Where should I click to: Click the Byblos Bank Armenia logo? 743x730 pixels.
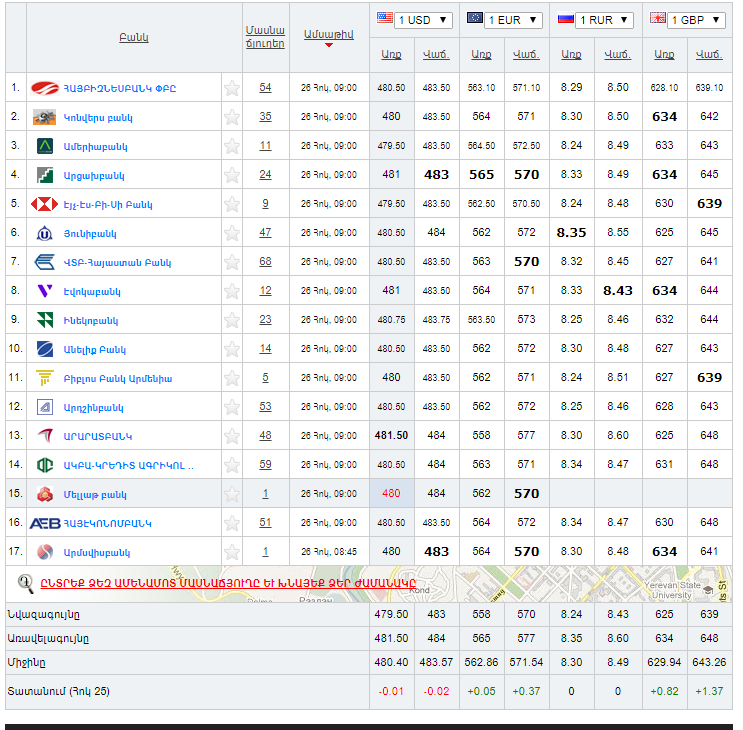[45, 378]
